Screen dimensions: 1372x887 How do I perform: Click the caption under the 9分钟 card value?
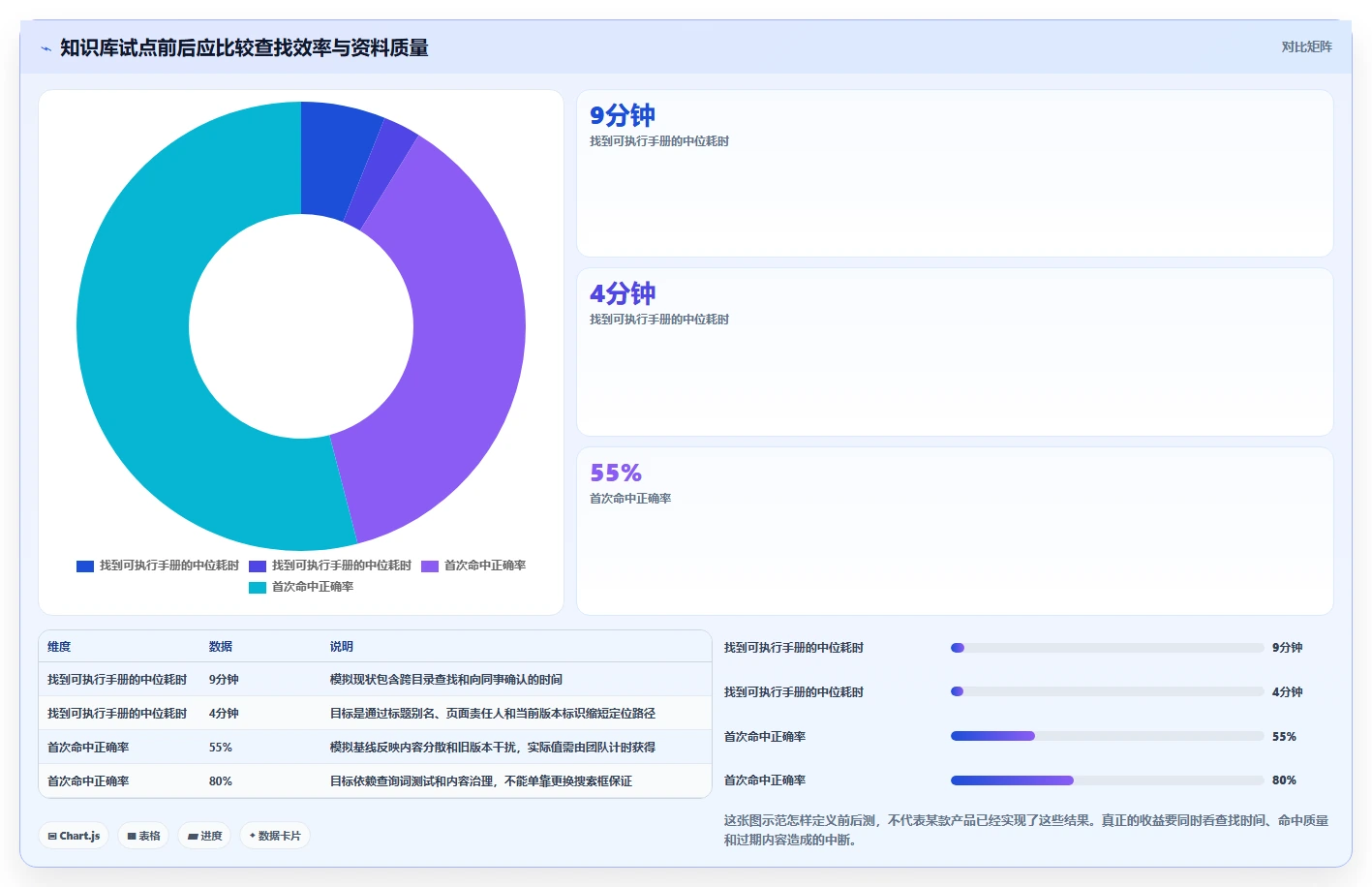click(x=659, y=141)
